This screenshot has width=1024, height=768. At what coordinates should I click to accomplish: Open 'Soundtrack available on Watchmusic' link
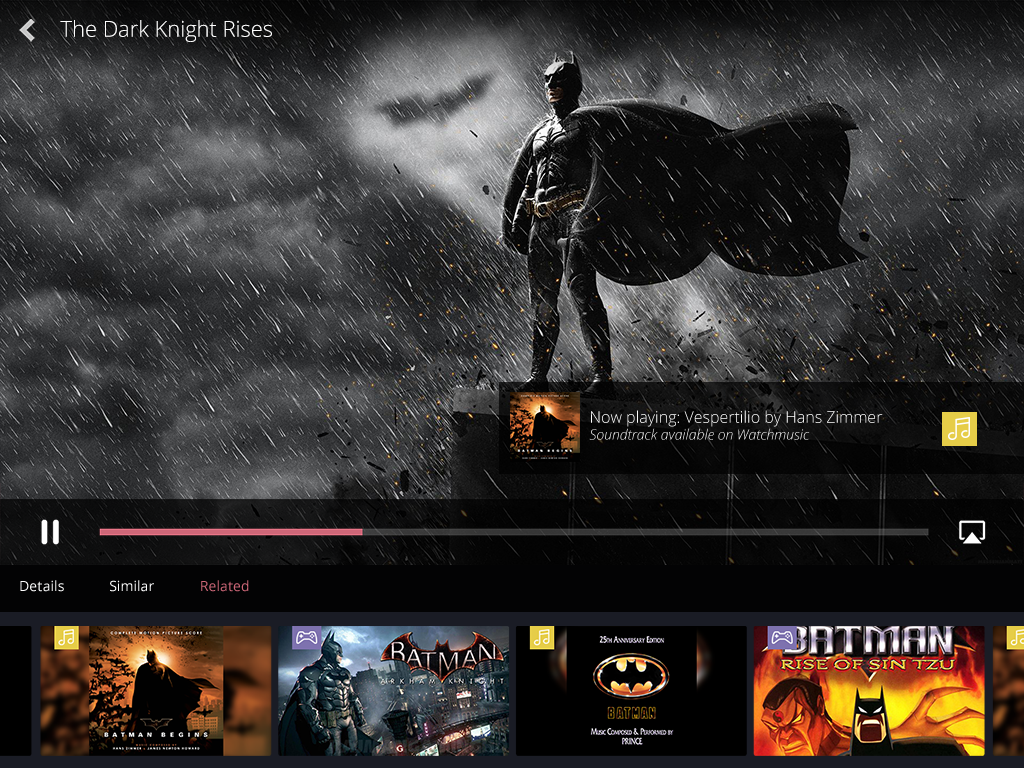coord(699,435)
